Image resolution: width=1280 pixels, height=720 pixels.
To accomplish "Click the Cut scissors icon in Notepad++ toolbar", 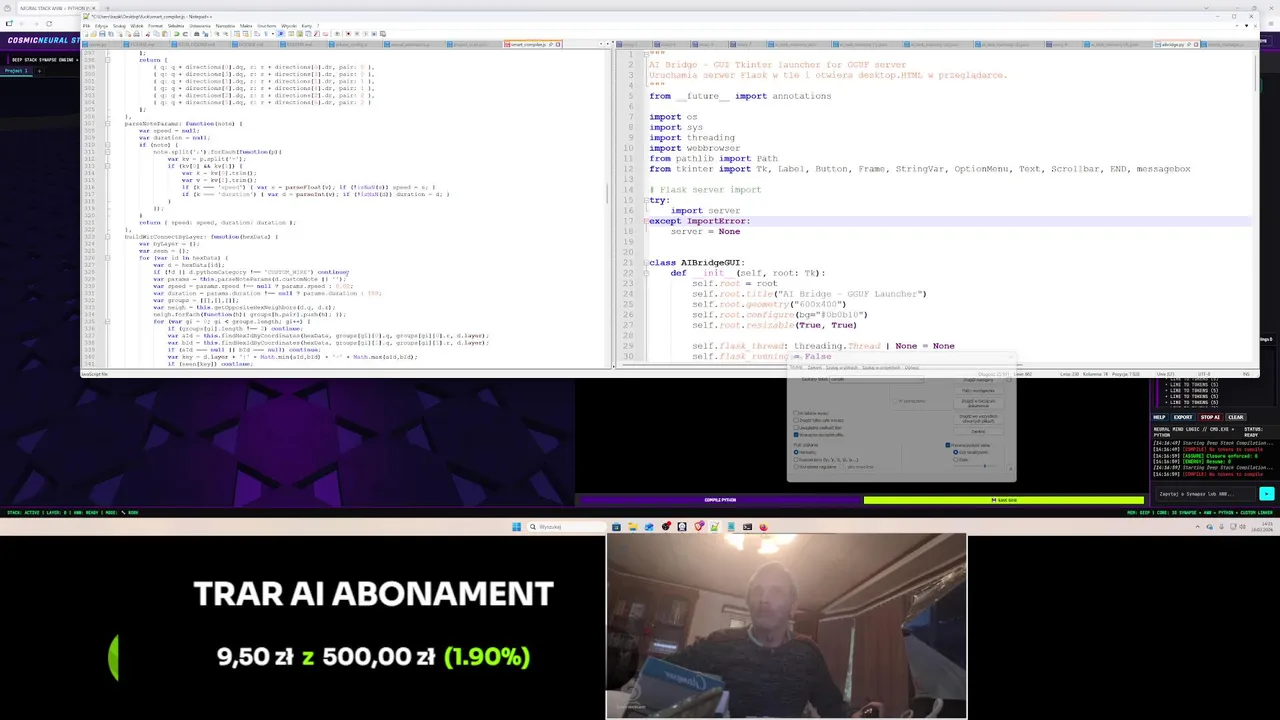I will 147,34.
